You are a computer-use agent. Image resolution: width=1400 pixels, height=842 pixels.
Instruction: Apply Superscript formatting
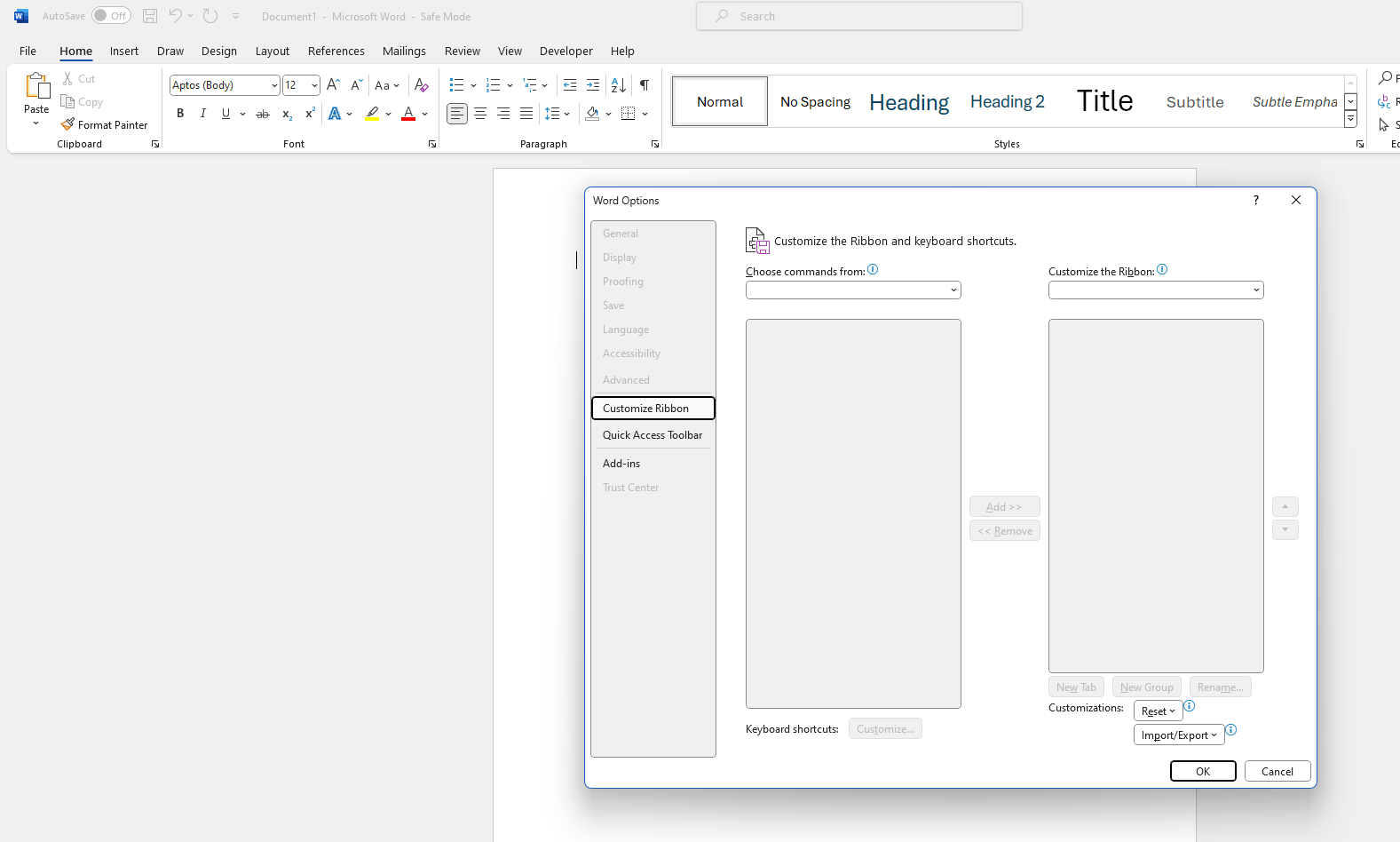tap(310, 114)
